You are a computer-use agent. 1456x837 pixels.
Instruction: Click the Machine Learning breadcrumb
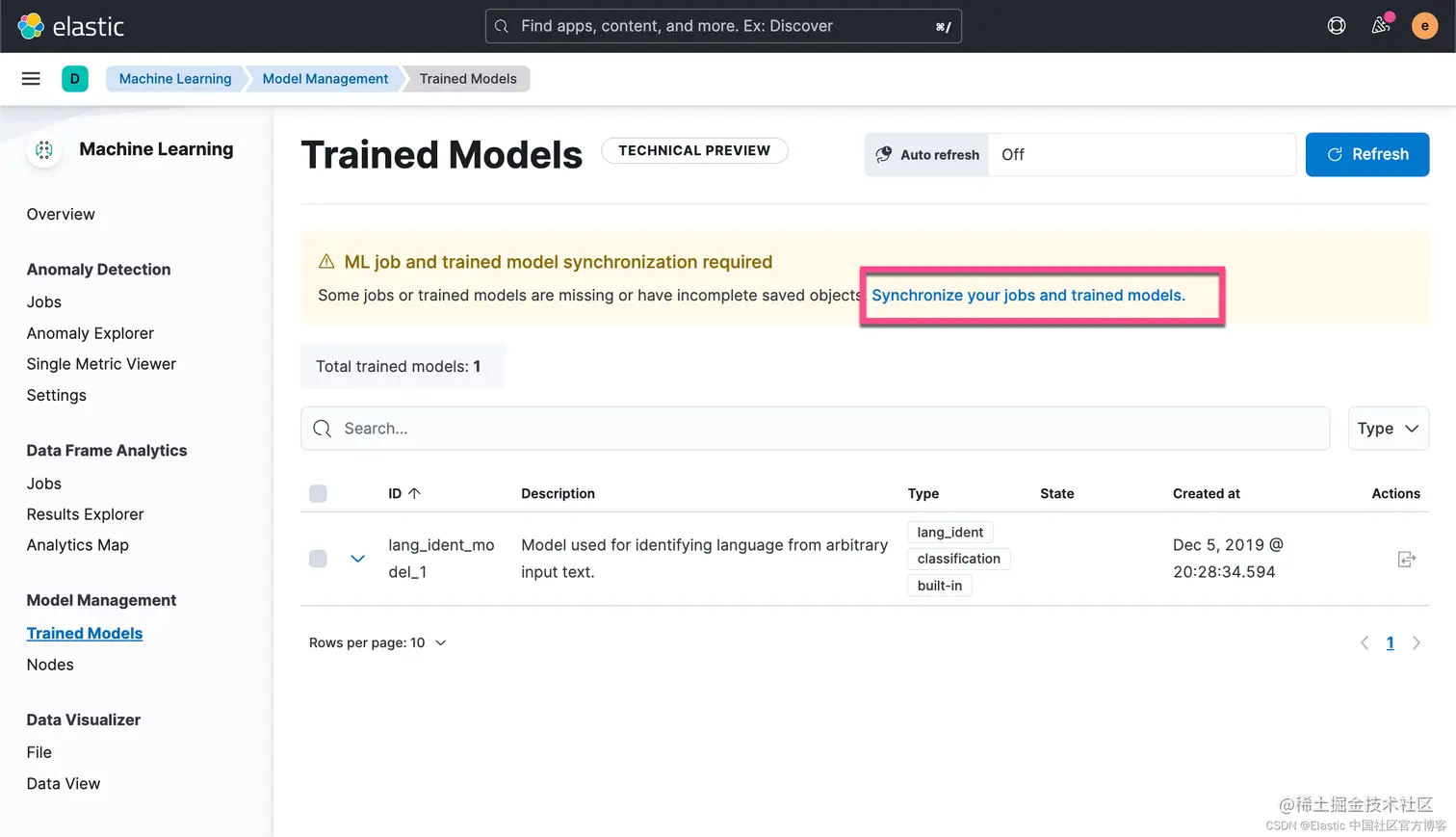point(175,79)
